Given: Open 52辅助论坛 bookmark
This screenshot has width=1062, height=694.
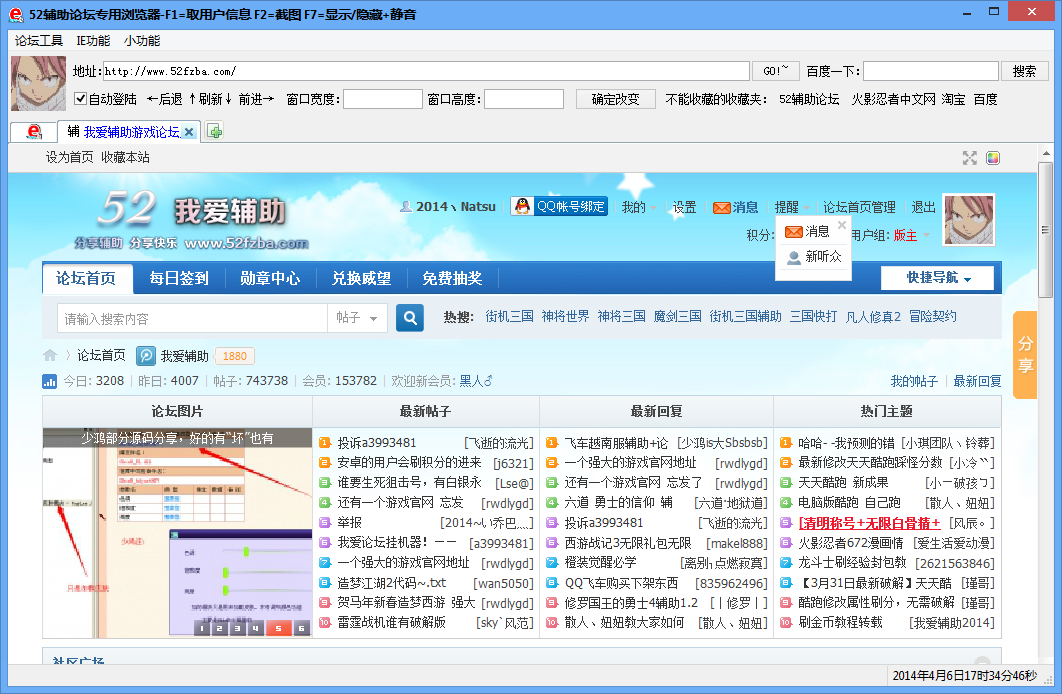Looking at the screenshot, I should [x=809, y=100].
